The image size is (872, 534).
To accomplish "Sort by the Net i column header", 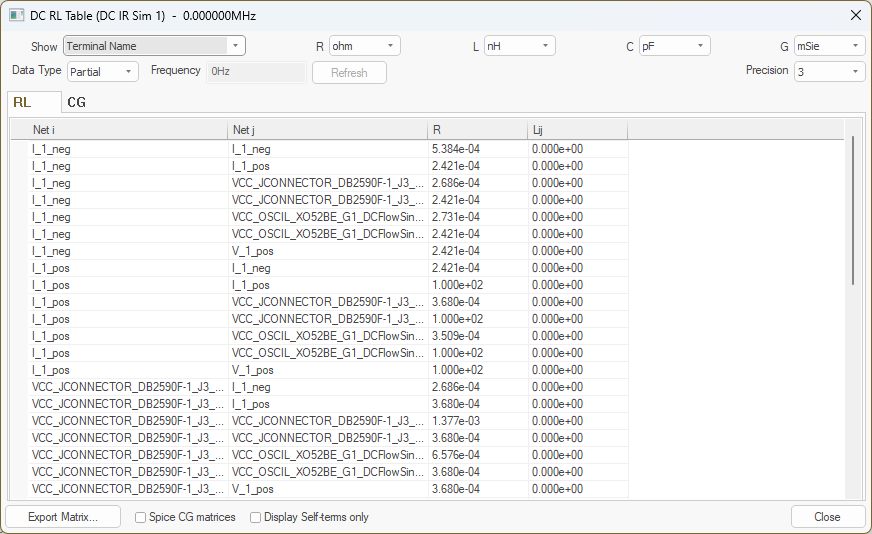I will tap(128, 130).
